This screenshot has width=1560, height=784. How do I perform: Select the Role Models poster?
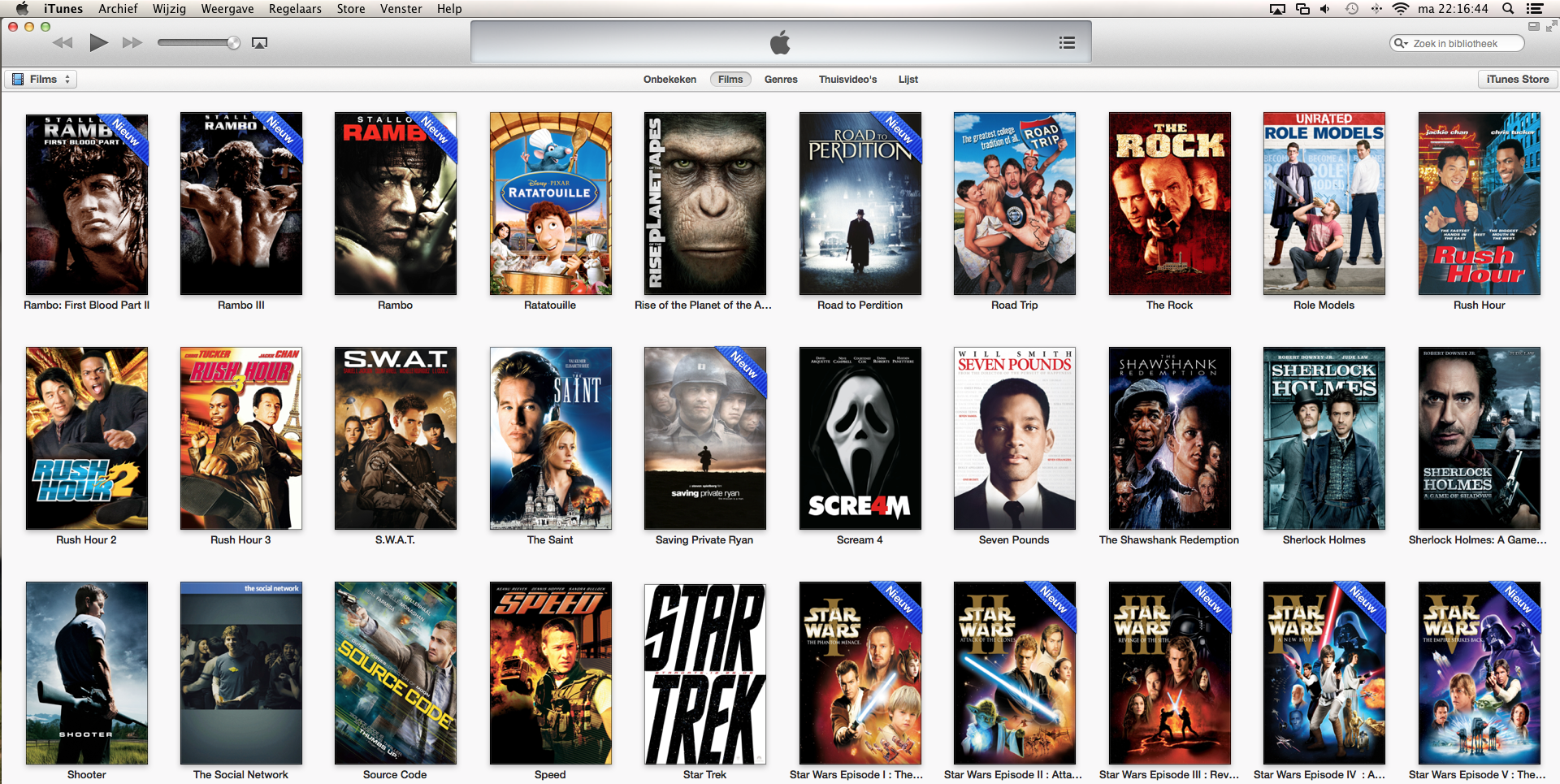(x=1324, y=203)
